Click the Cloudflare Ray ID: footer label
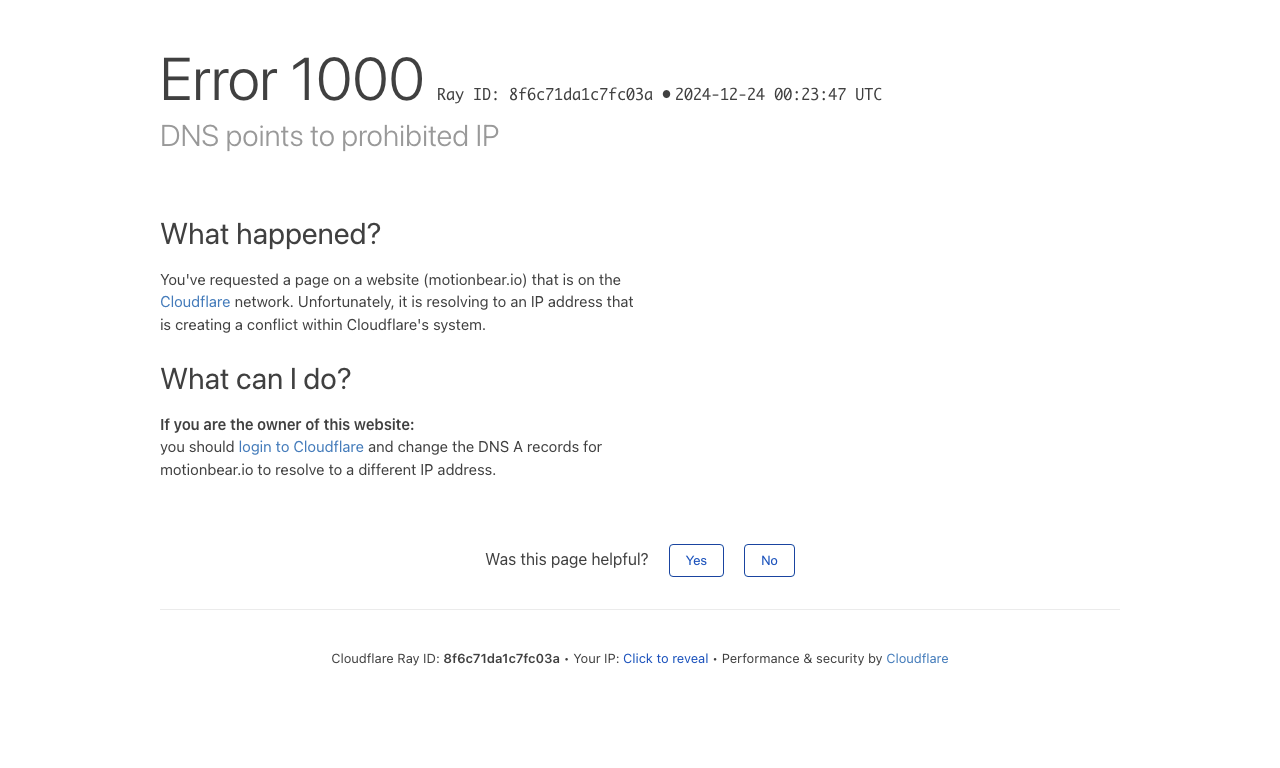 385,659
